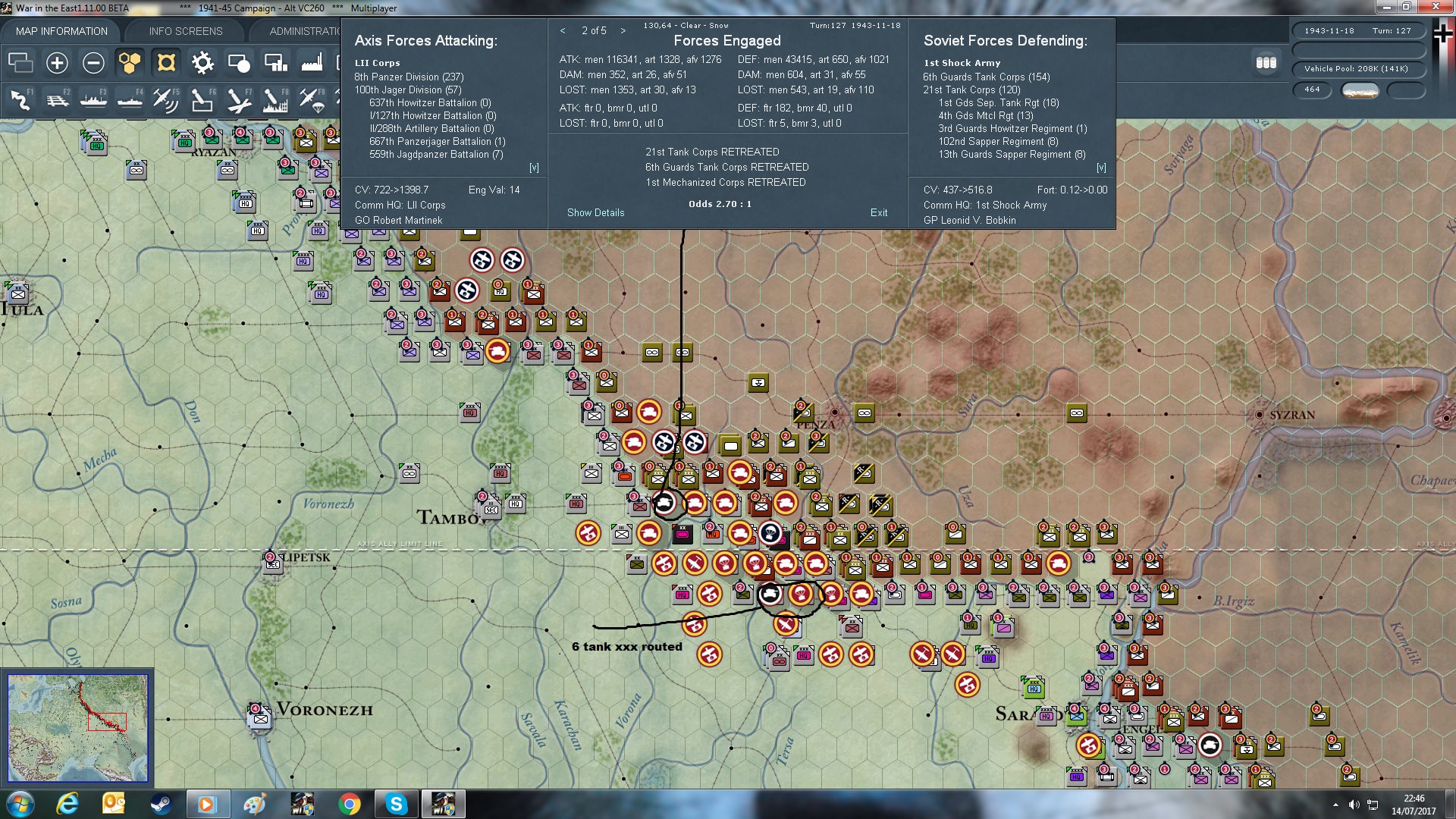Select Soviet unit counter at Tula
Image resolution: width=1456 pixels, height=819 pixels.
17,293
